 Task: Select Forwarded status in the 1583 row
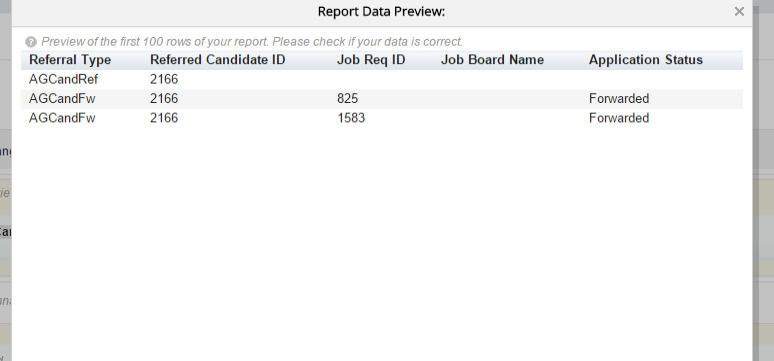(619, 118)
